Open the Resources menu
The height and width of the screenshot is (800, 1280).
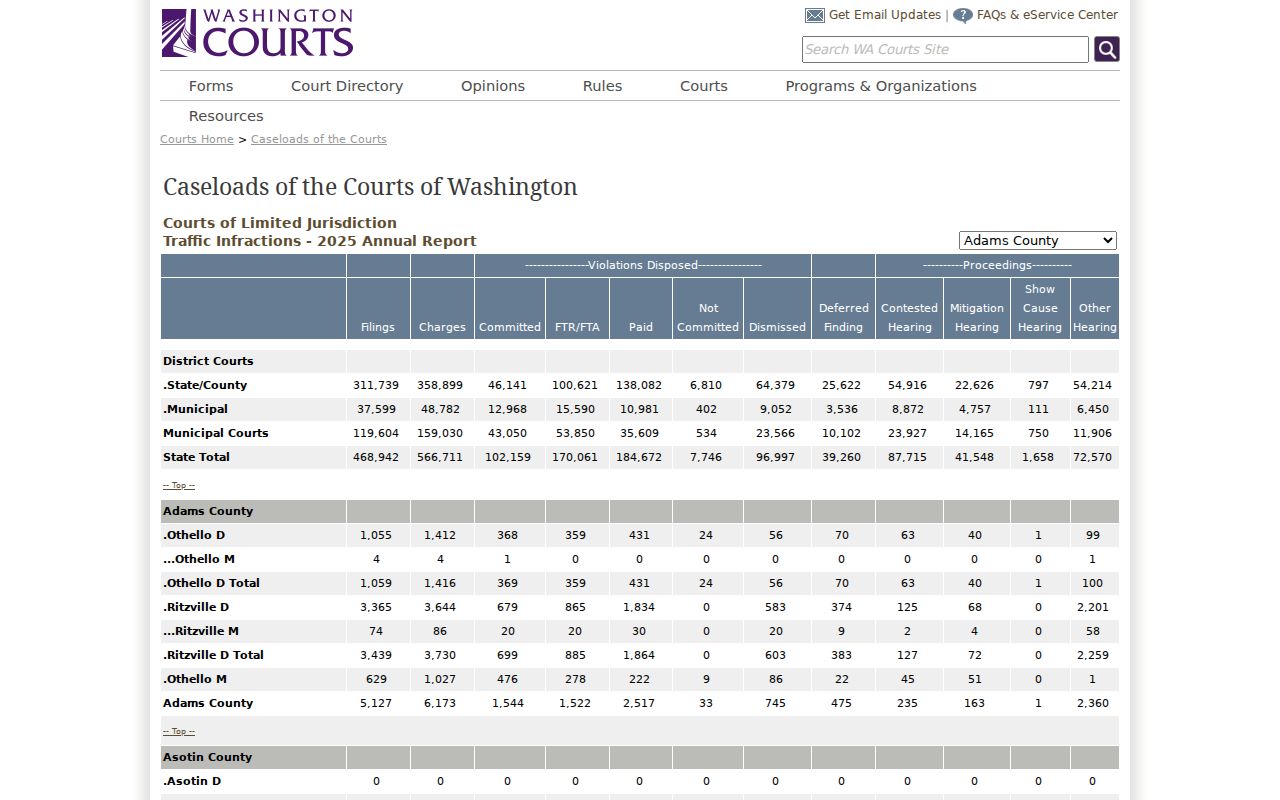(x=226, y=116)
